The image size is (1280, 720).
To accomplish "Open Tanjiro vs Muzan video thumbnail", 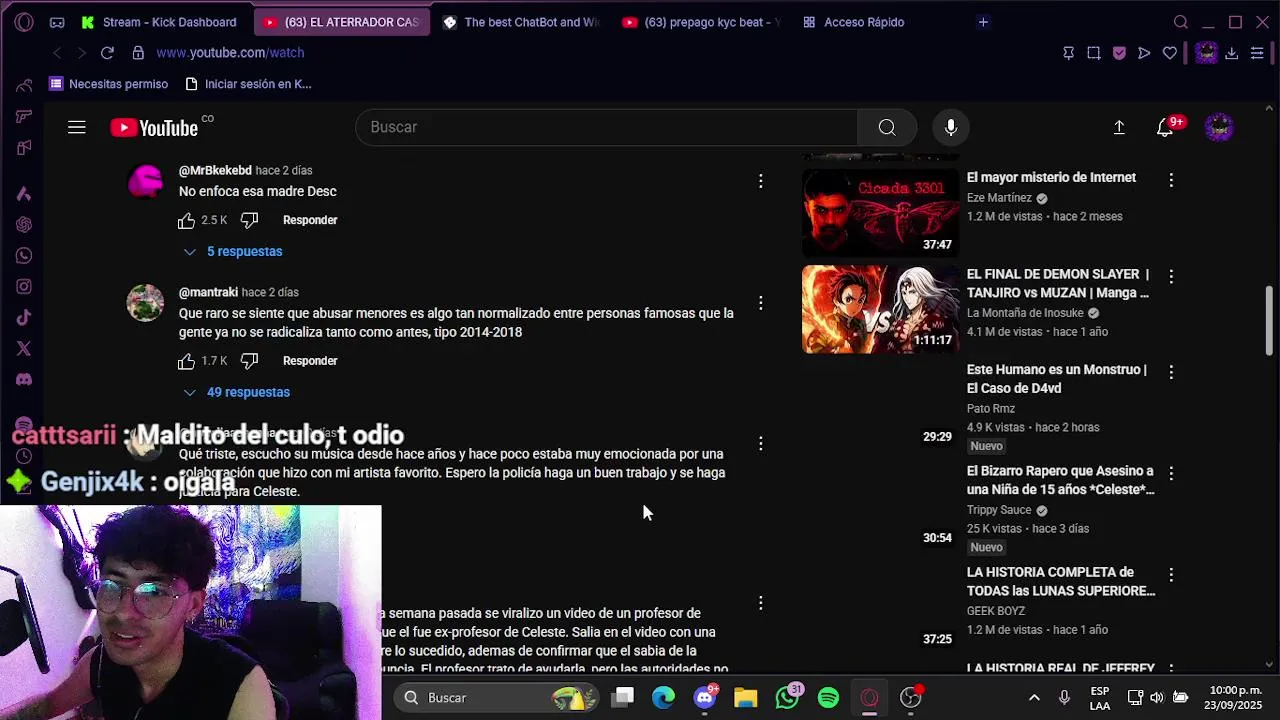I will pos(880,309).
